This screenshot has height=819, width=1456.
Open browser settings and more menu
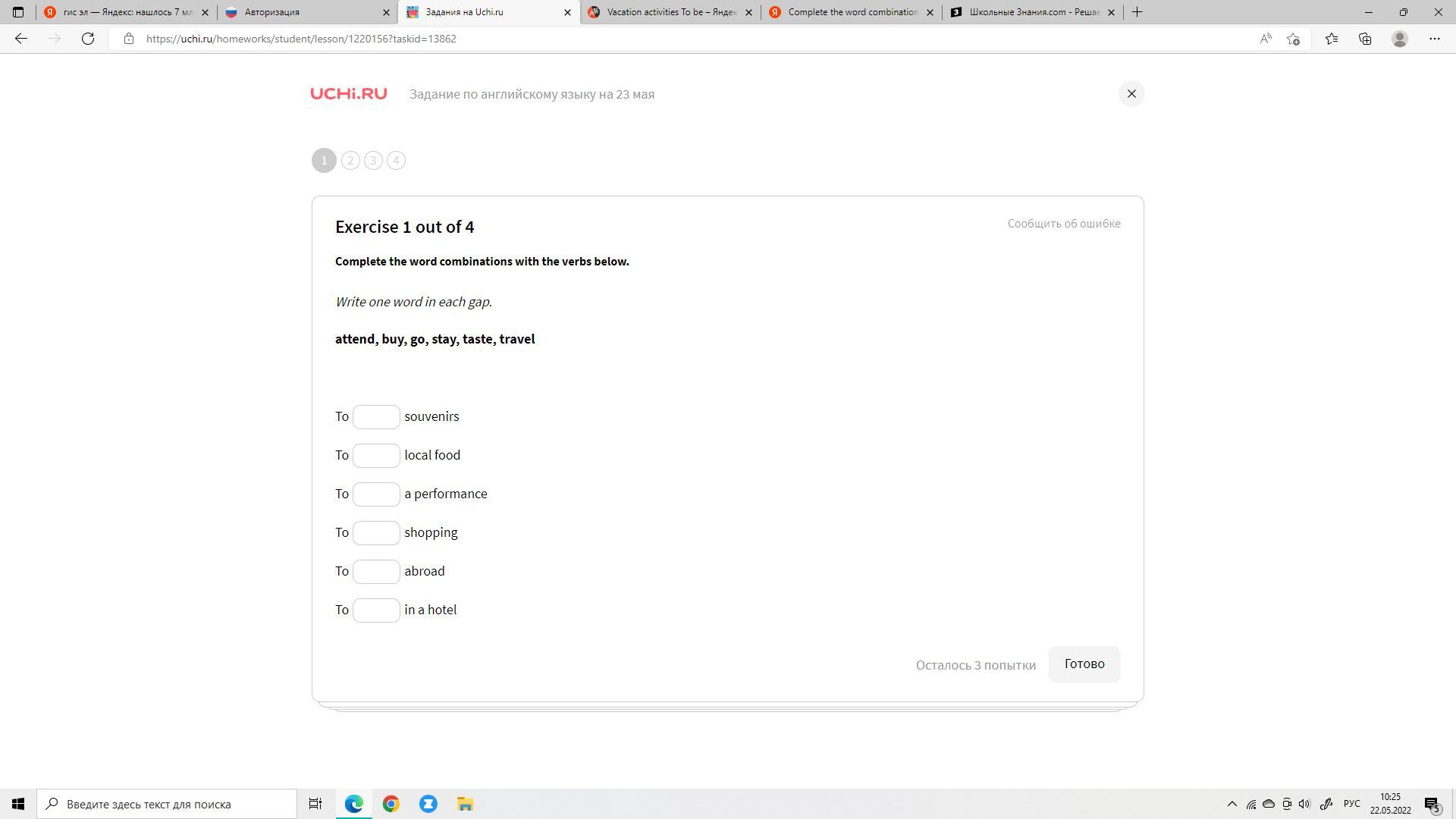(1434, 39)
